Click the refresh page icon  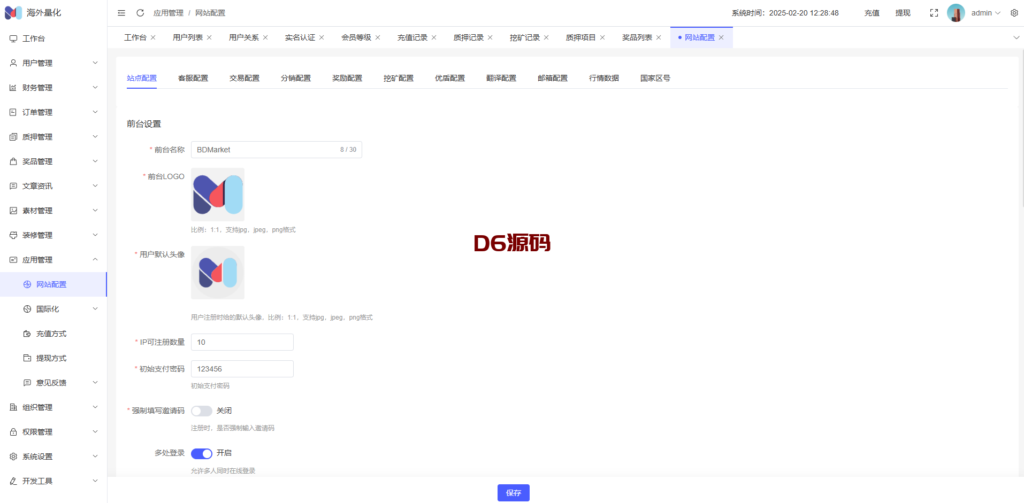coord(140,13)
